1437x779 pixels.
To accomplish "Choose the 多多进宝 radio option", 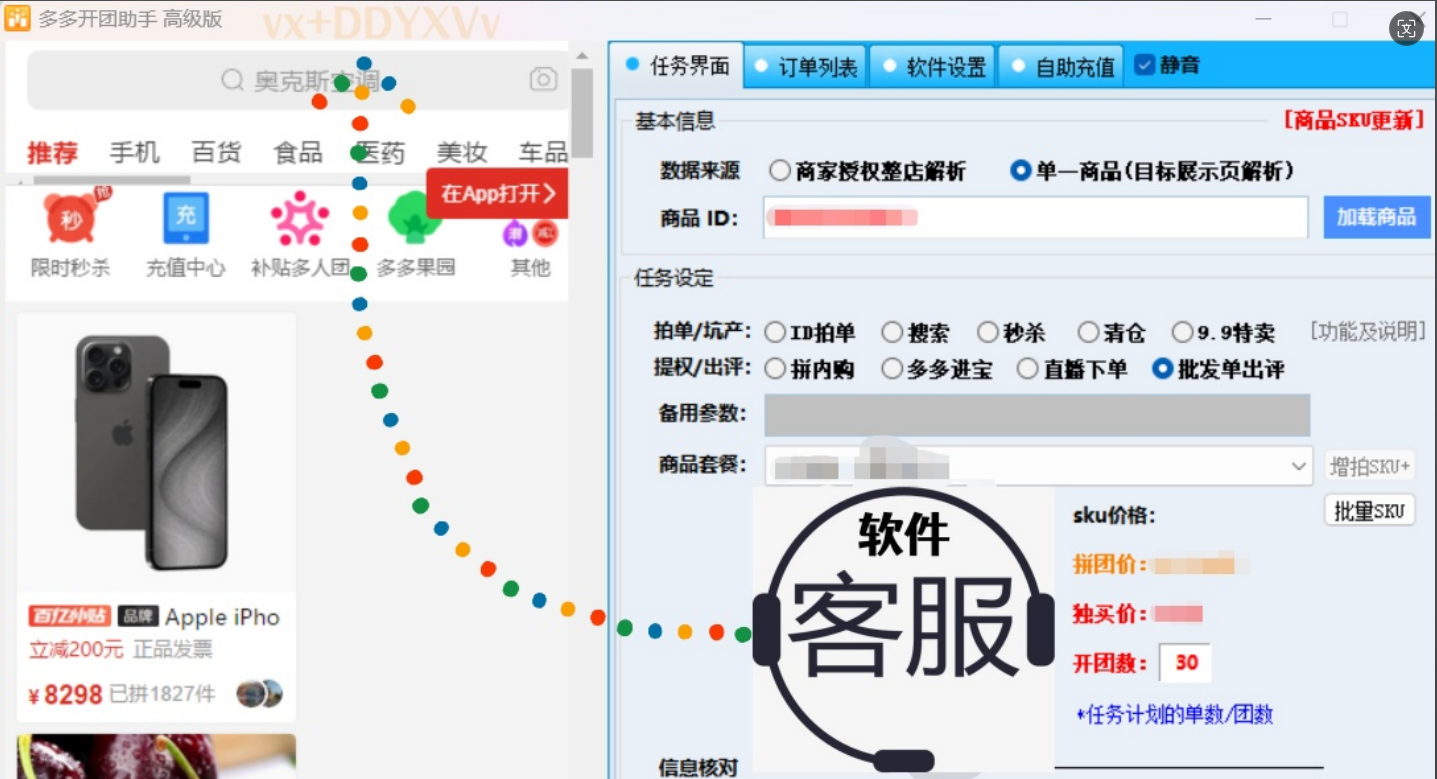I will 892,369.
